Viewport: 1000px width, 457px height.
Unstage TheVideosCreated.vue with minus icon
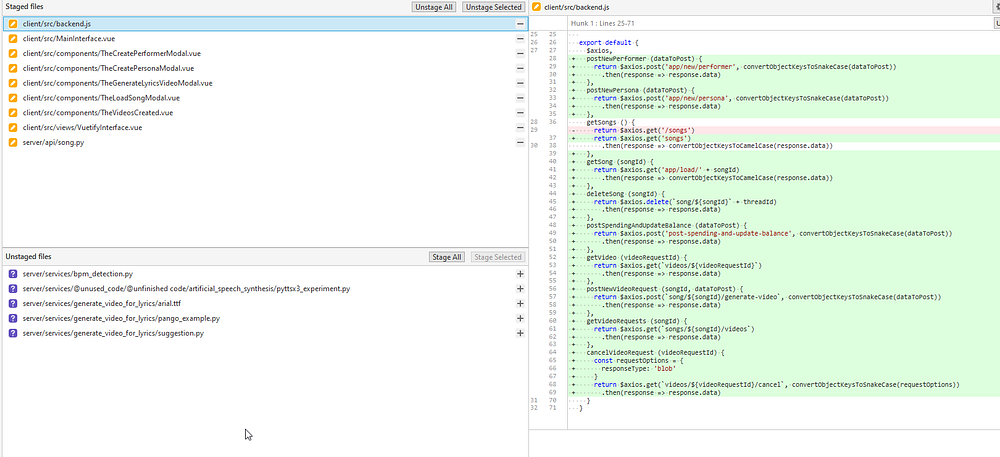point(520,113)
